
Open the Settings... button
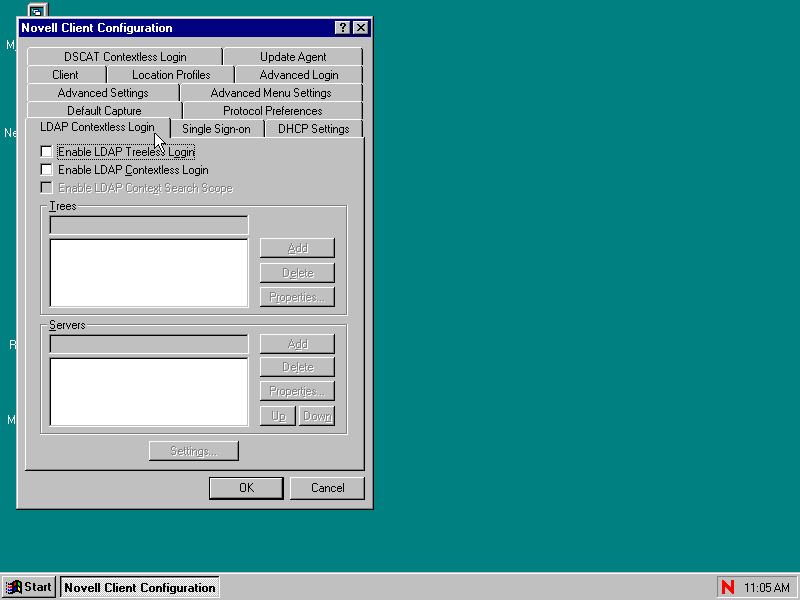click(x=194, y=451)
